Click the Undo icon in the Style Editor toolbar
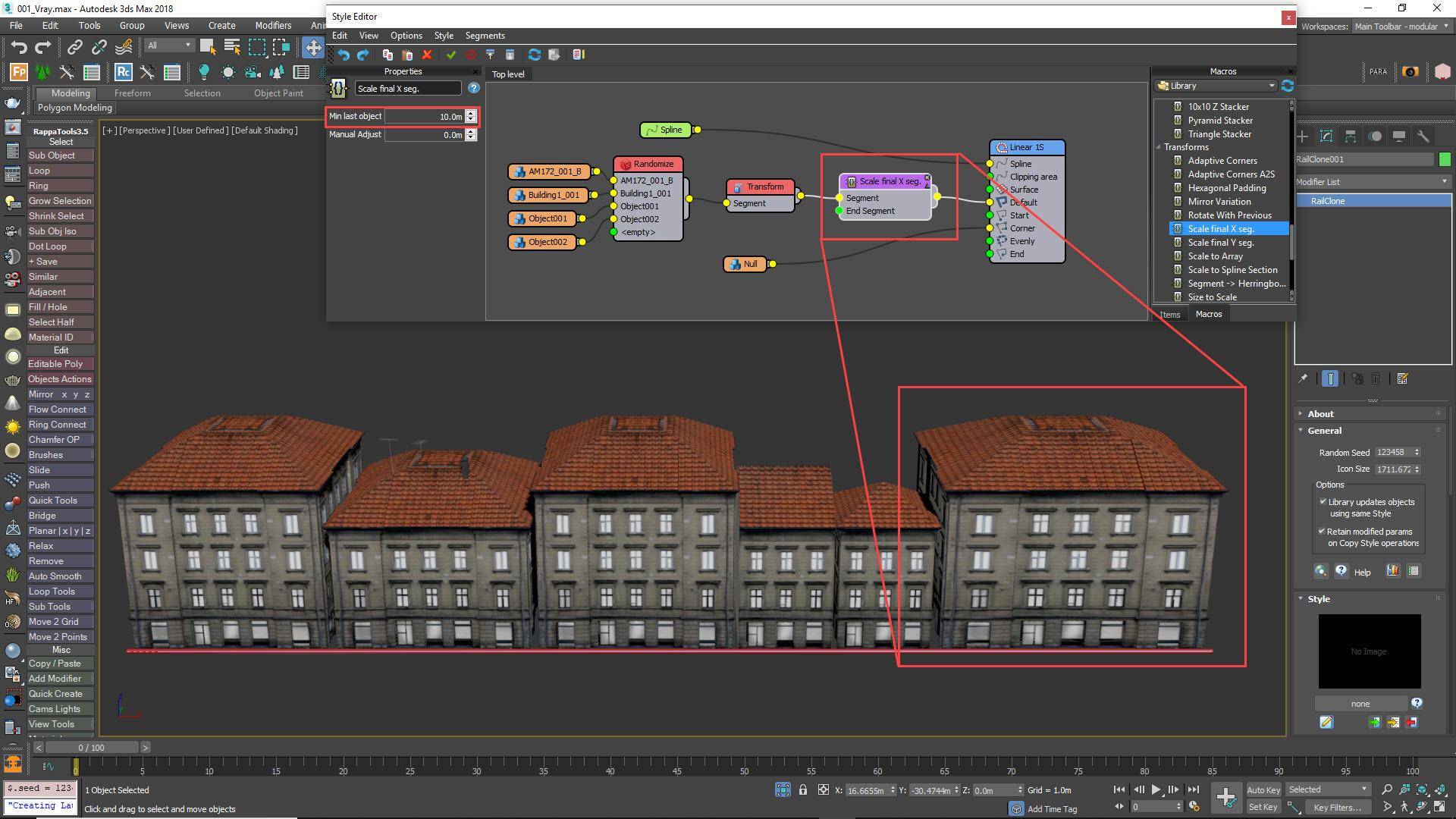 click(344, 55)
